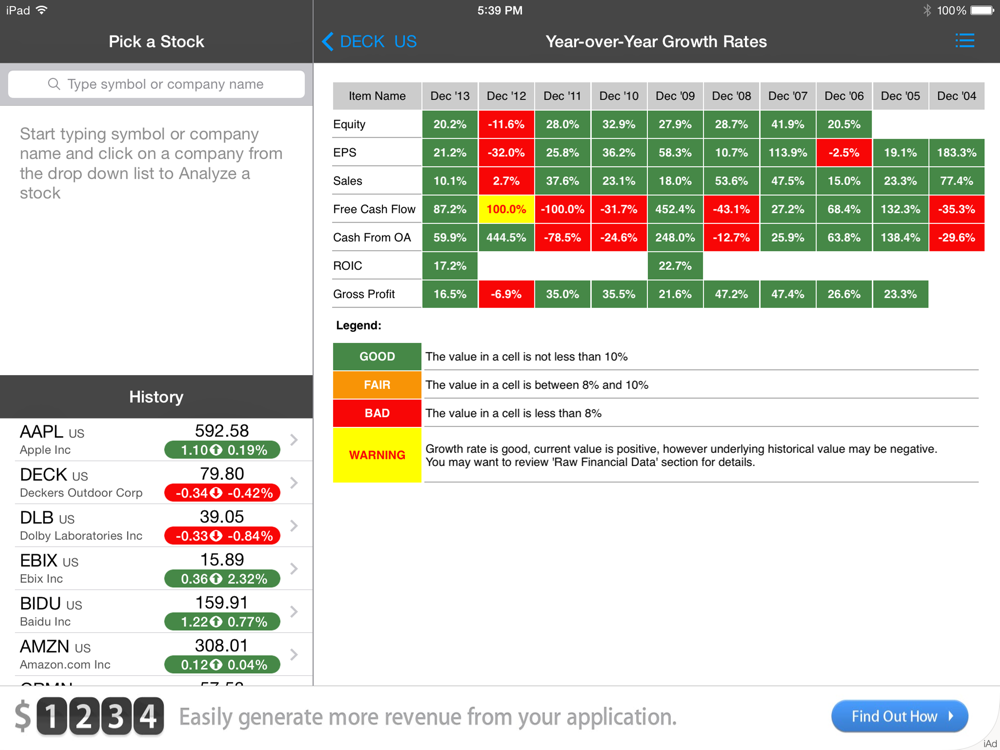Click the orange FAIR legend swatch
The image size is (1000, 750).
tap(377, 385)
